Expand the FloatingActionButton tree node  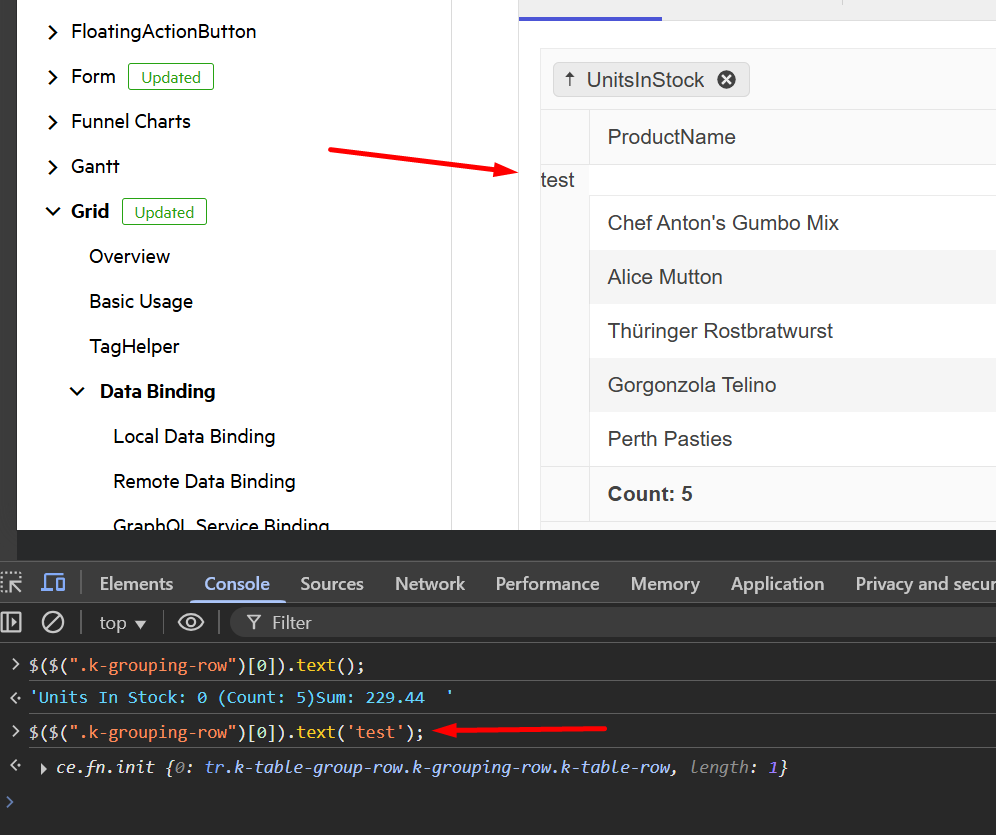click(x=53, y=32)
